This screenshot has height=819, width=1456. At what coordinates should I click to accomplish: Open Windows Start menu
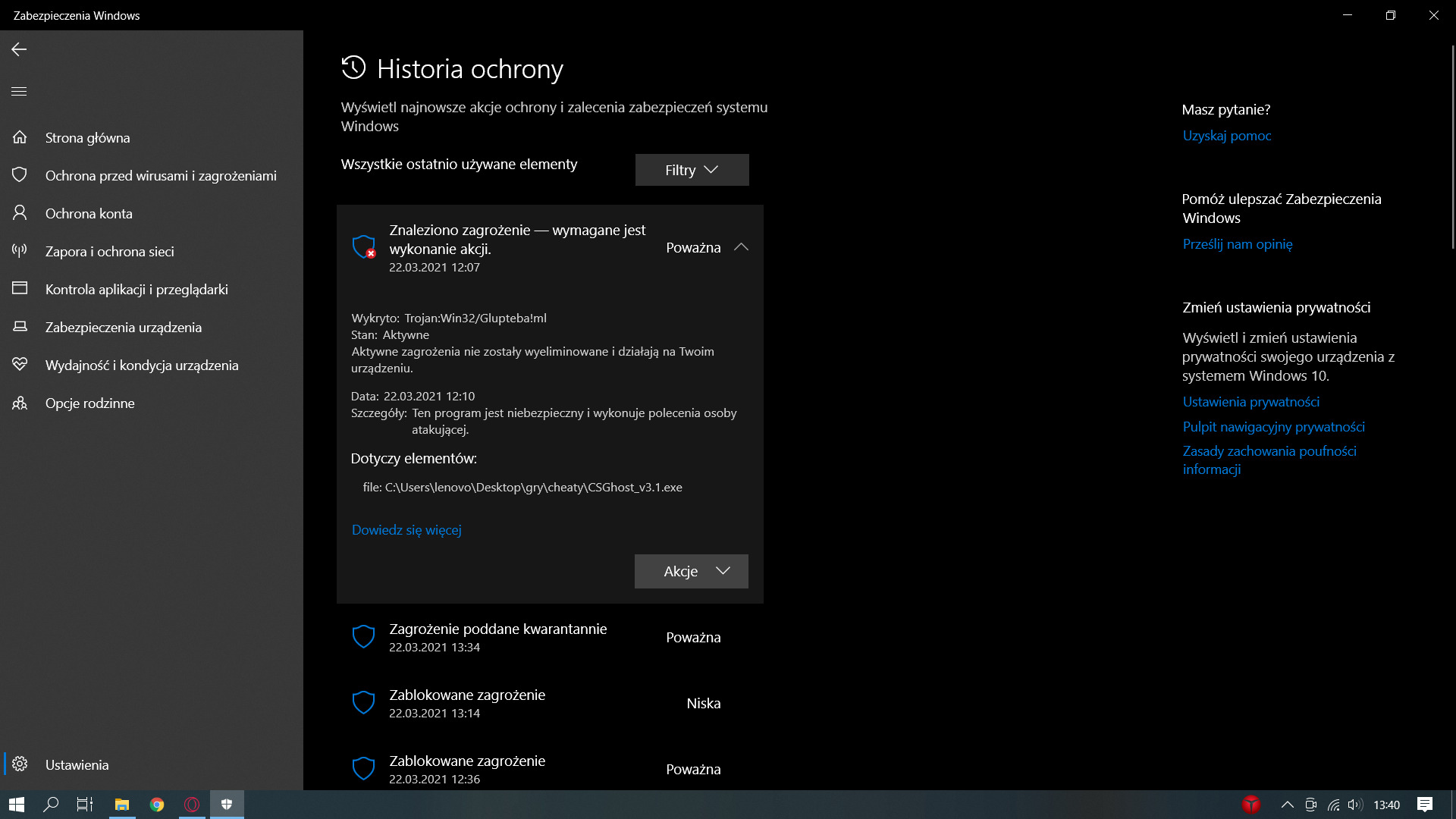point(17,805)
